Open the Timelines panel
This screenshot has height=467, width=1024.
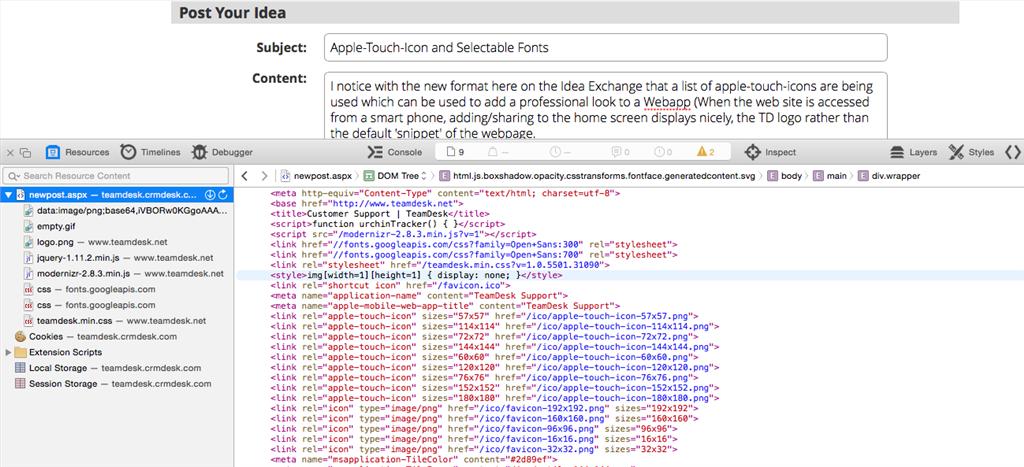click(x=150, y=152)
